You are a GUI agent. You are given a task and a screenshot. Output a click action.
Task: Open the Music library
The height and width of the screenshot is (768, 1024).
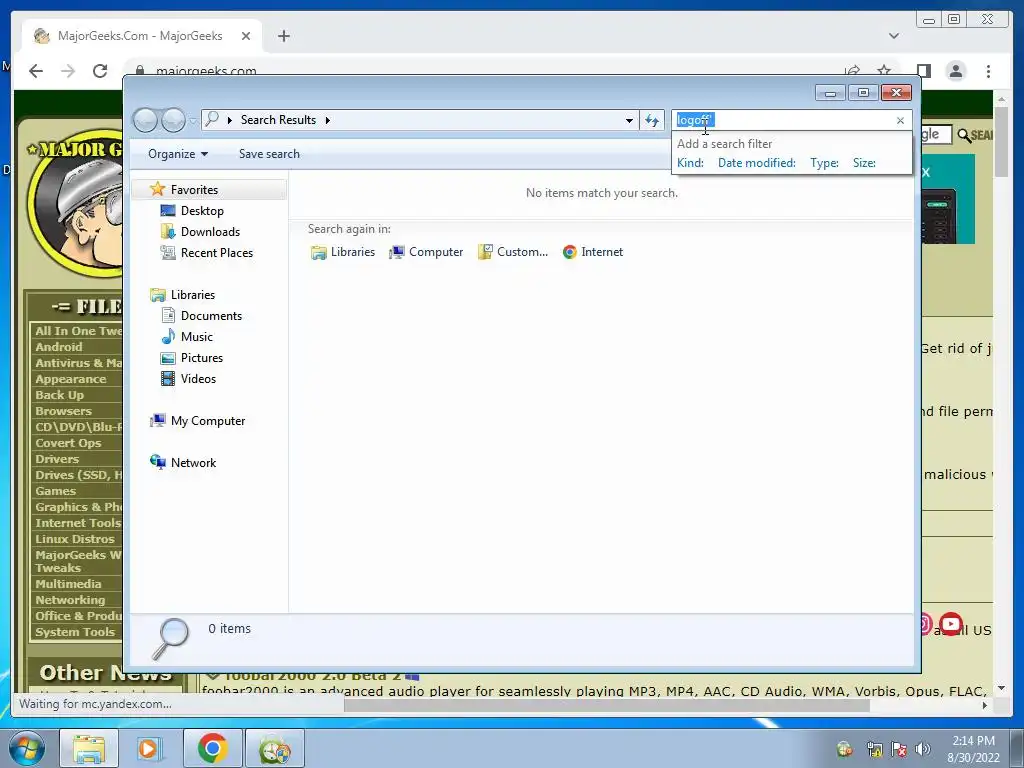point(196,336)
